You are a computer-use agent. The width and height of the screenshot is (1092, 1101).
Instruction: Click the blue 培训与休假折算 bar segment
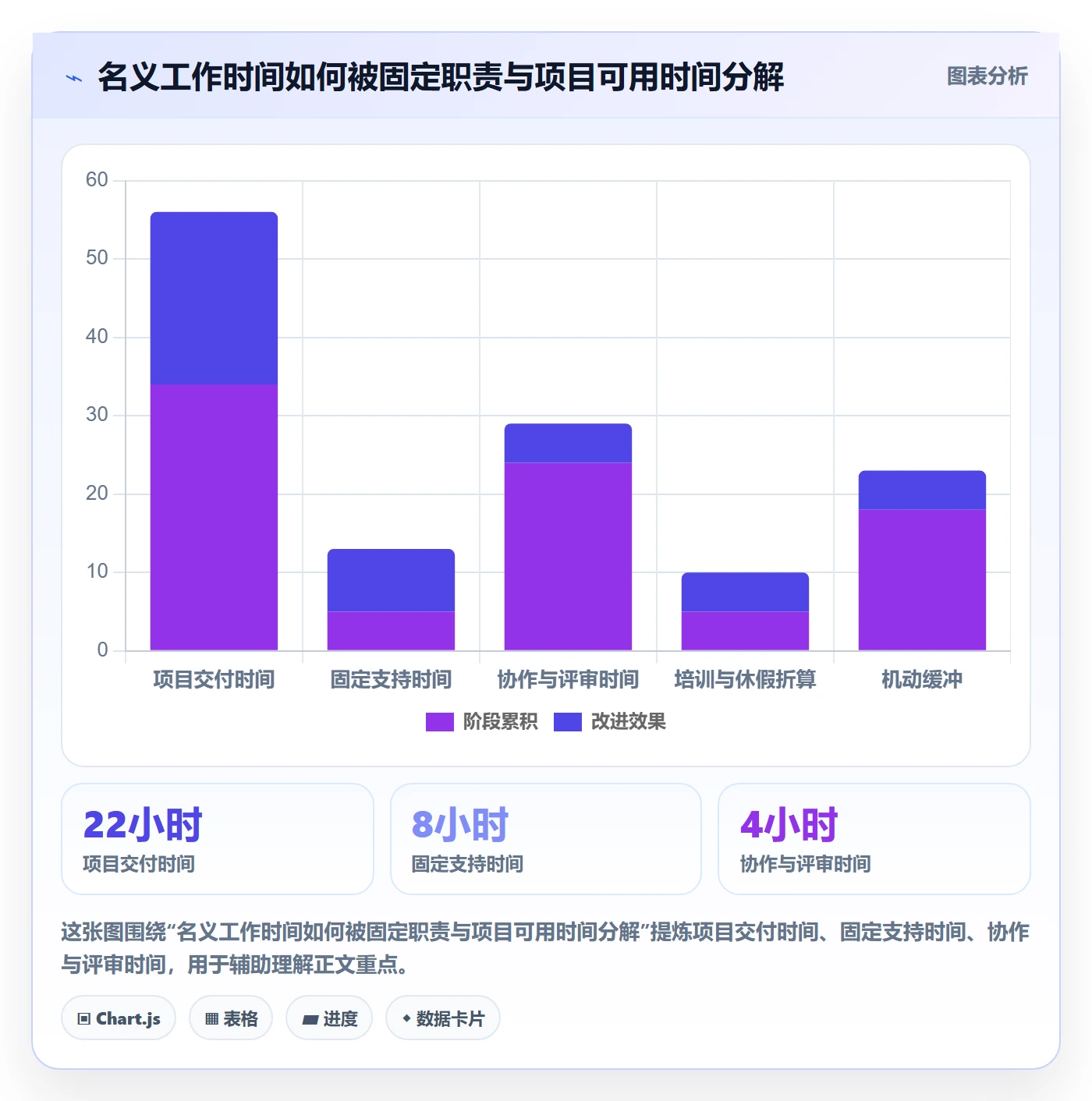(x=745, y=592)
